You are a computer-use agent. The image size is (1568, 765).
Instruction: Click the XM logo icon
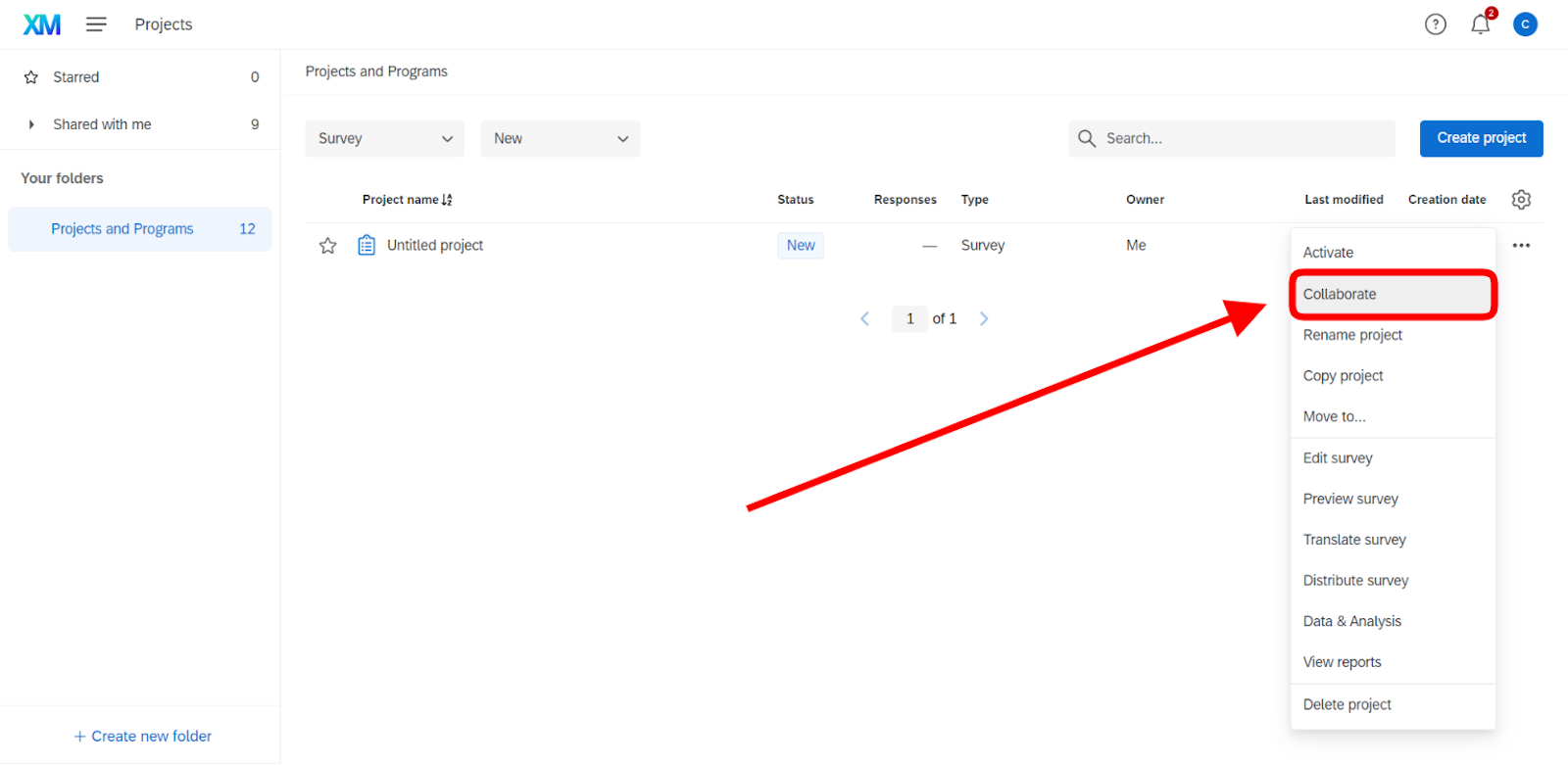[42, 24]
